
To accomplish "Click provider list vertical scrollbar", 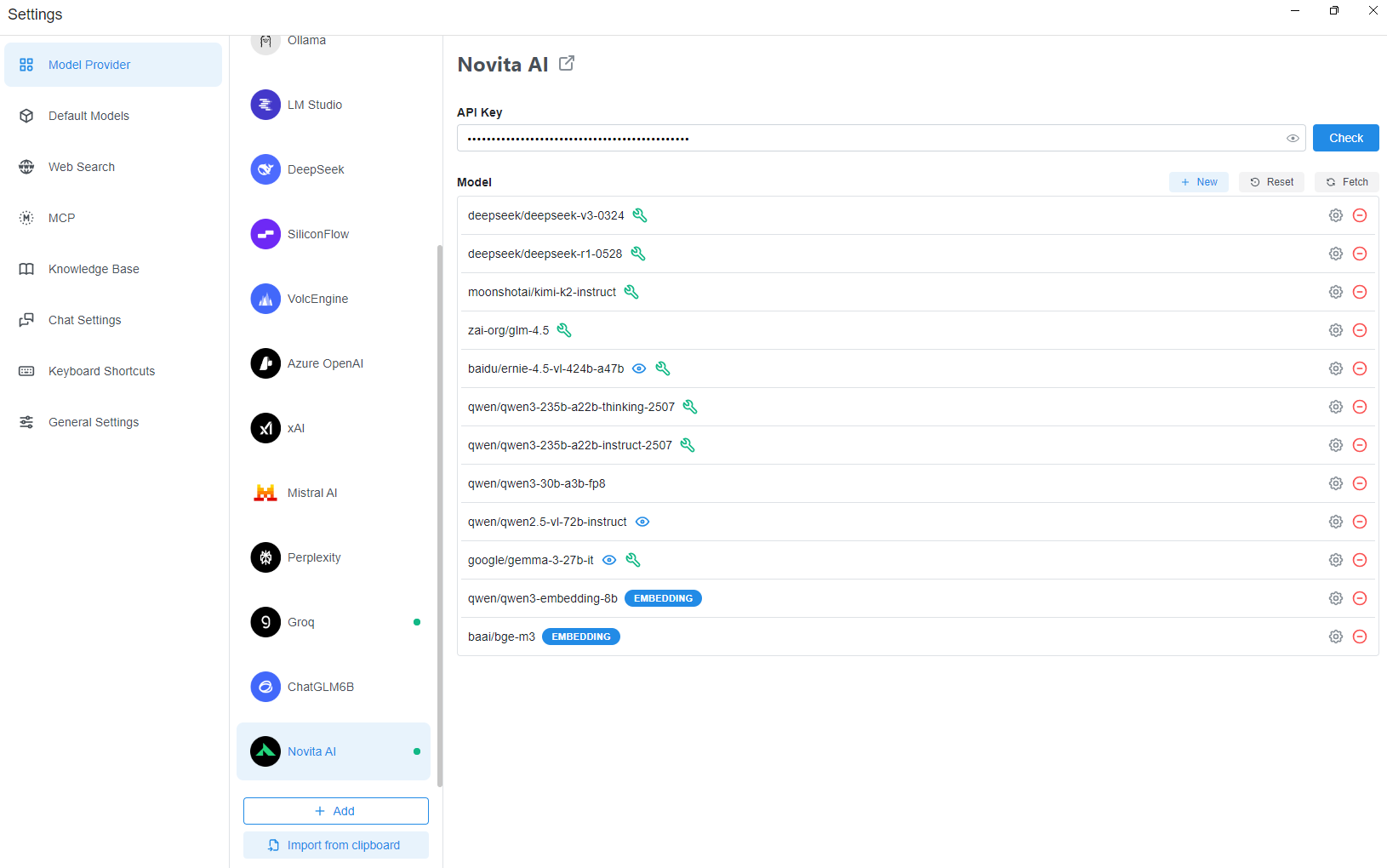I will pyautogui.click(x=440, y=516).
